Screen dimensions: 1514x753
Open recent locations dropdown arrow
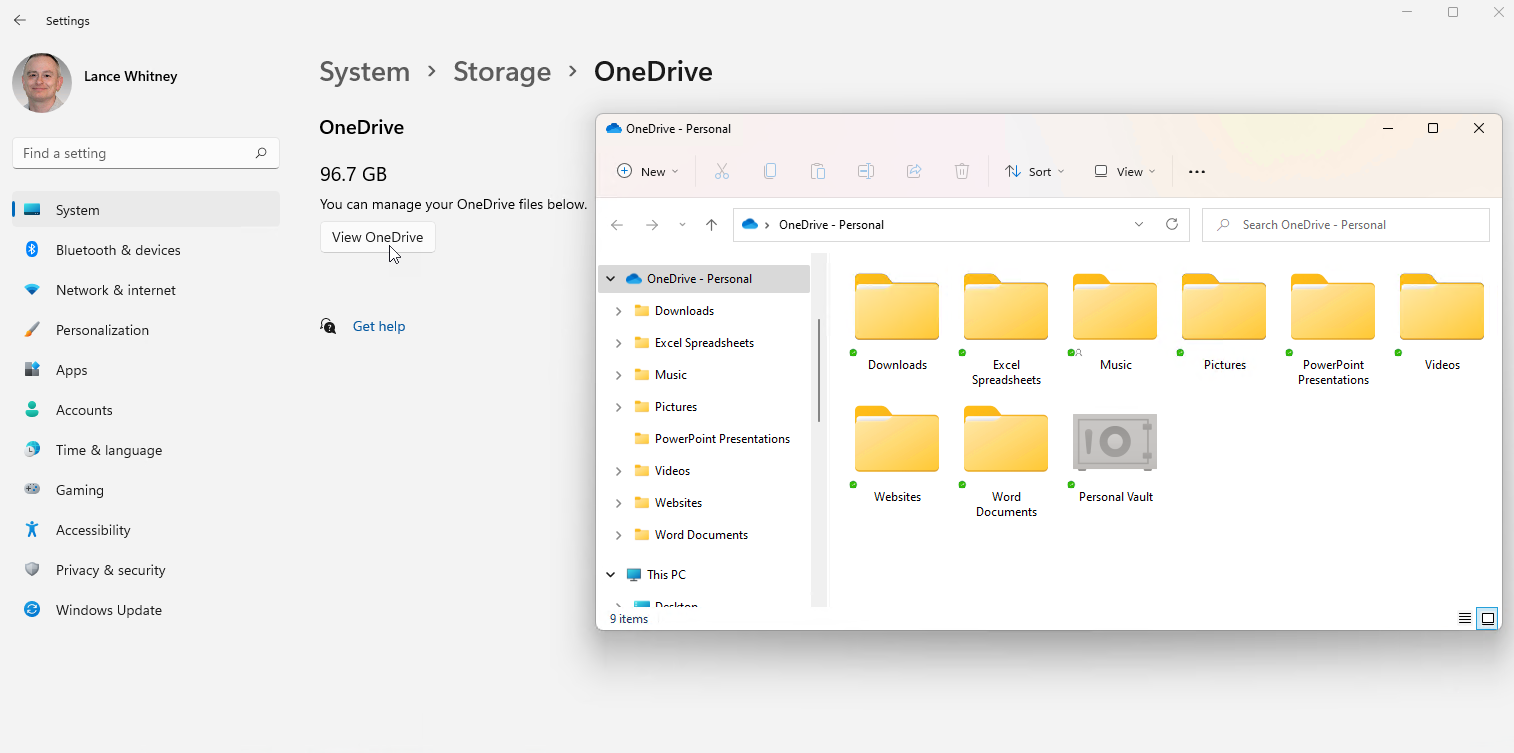coord(682,225)
